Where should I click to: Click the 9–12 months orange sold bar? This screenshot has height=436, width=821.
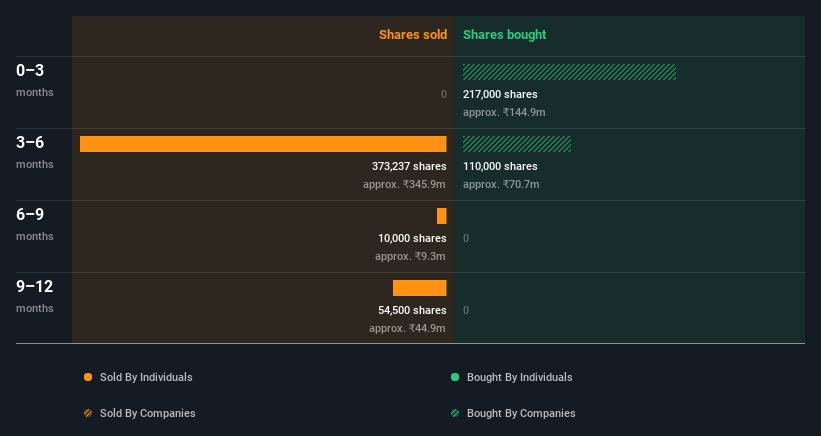pos(419,288)
